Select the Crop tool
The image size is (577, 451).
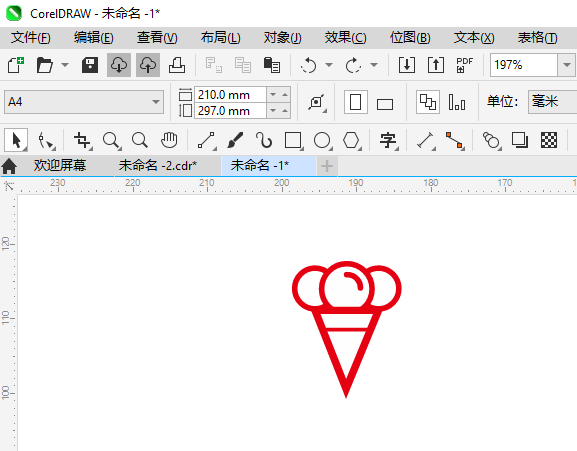point(82,140)
